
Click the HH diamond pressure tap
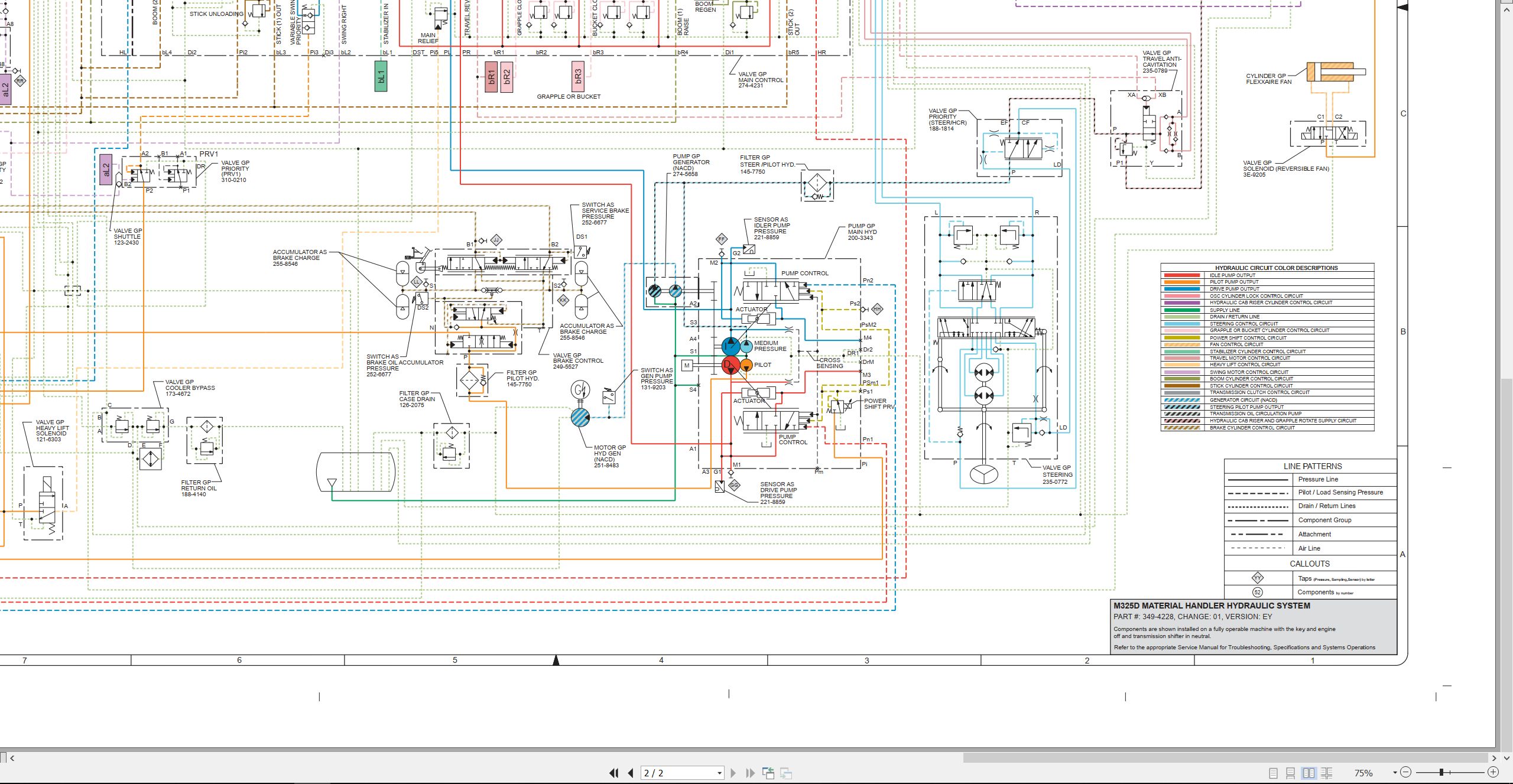click(x=877, y=309)
